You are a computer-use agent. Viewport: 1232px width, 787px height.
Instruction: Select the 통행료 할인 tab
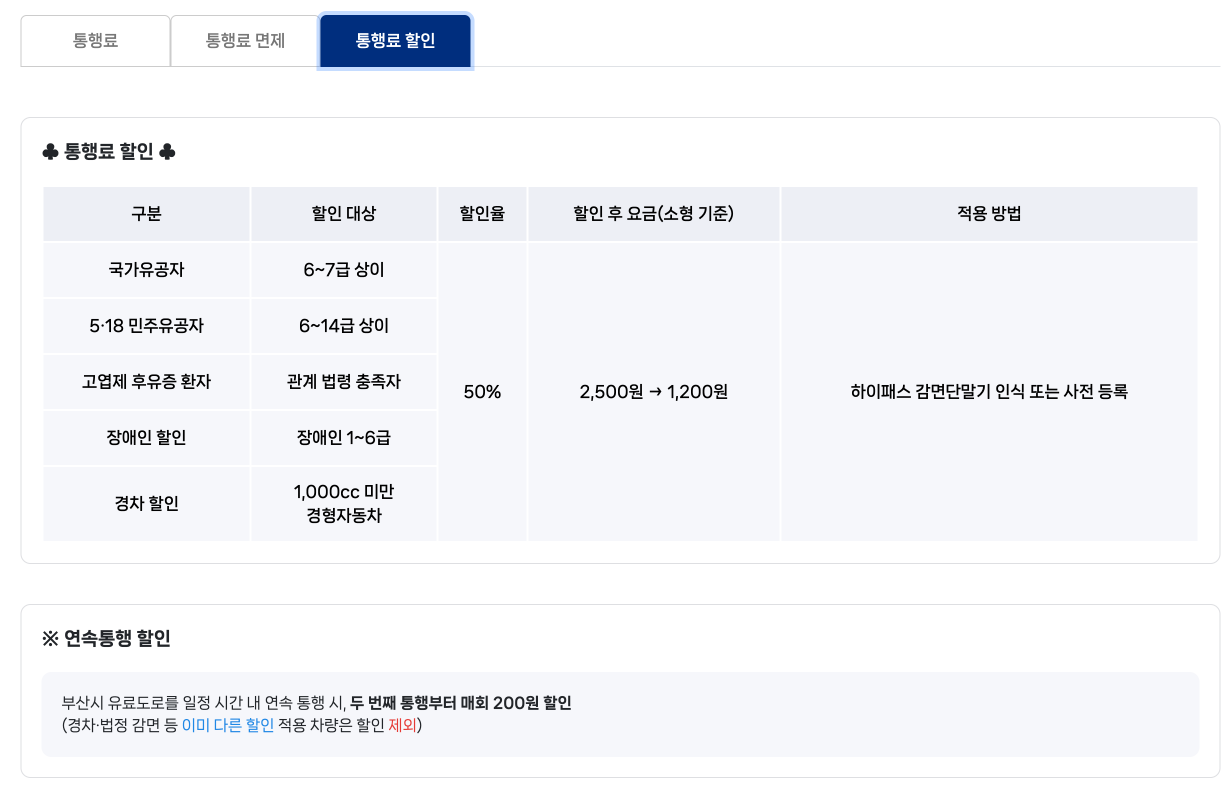point(395,41)
